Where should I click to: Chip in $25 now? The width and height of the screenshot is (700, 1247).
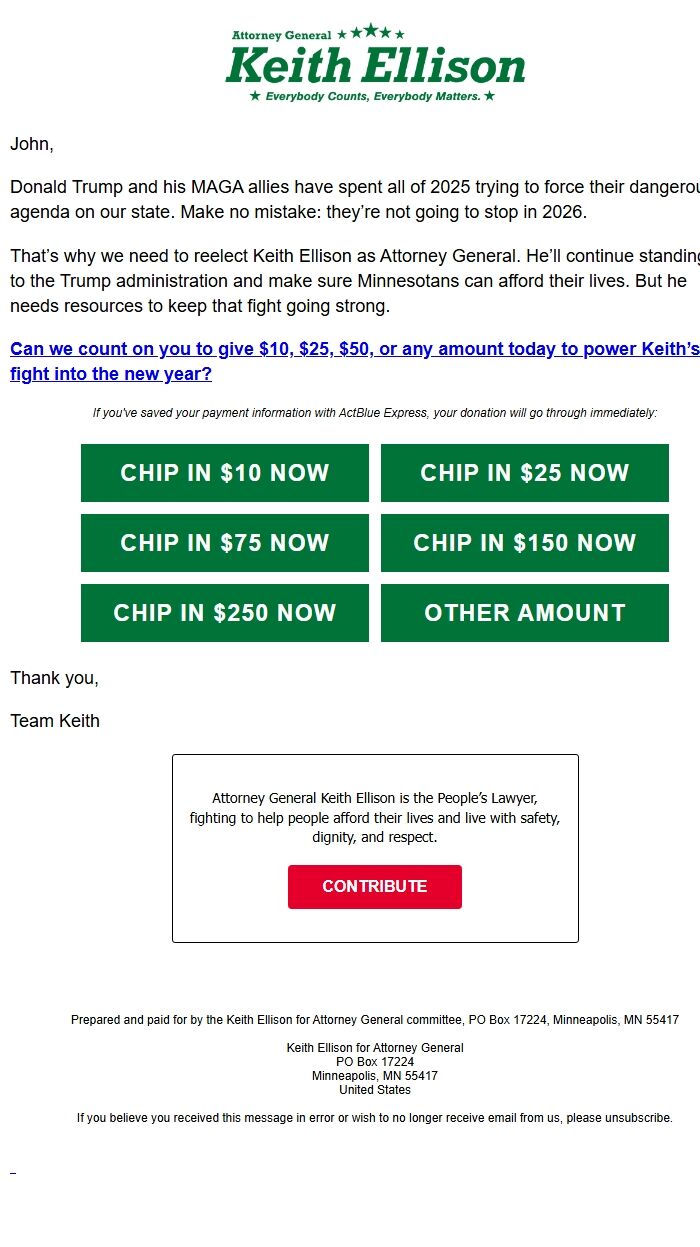524,472
